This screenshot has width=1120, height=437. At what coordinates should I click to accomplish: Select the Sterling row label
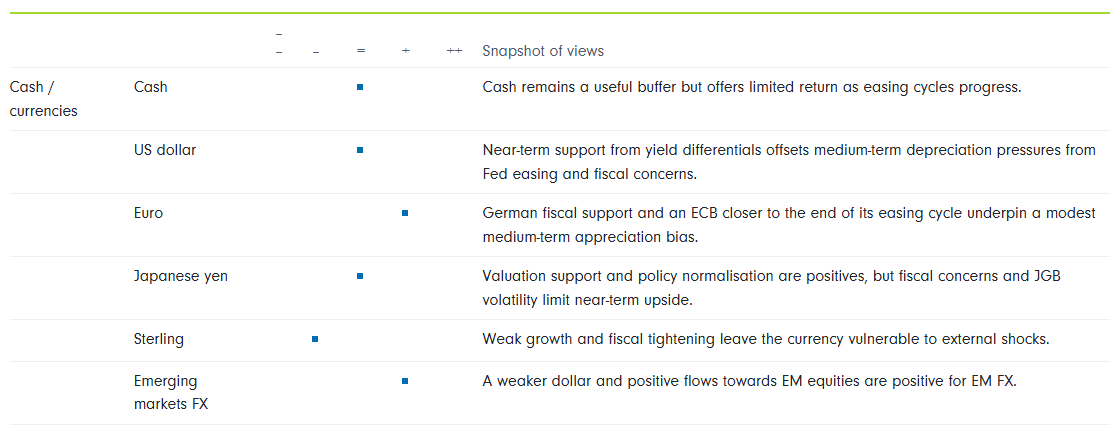pyautogui.click(x=159, y=339)
